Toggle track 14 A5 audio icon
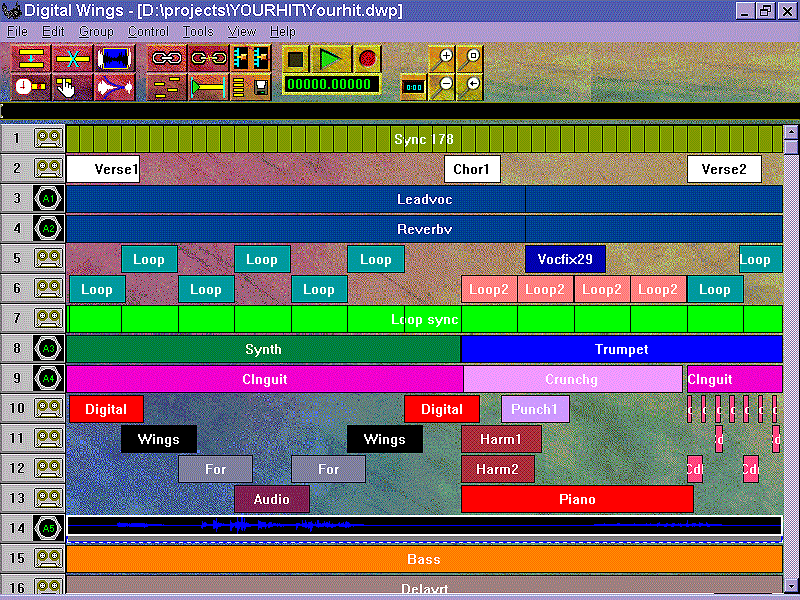The image size is (800, 600). (48, 528)
